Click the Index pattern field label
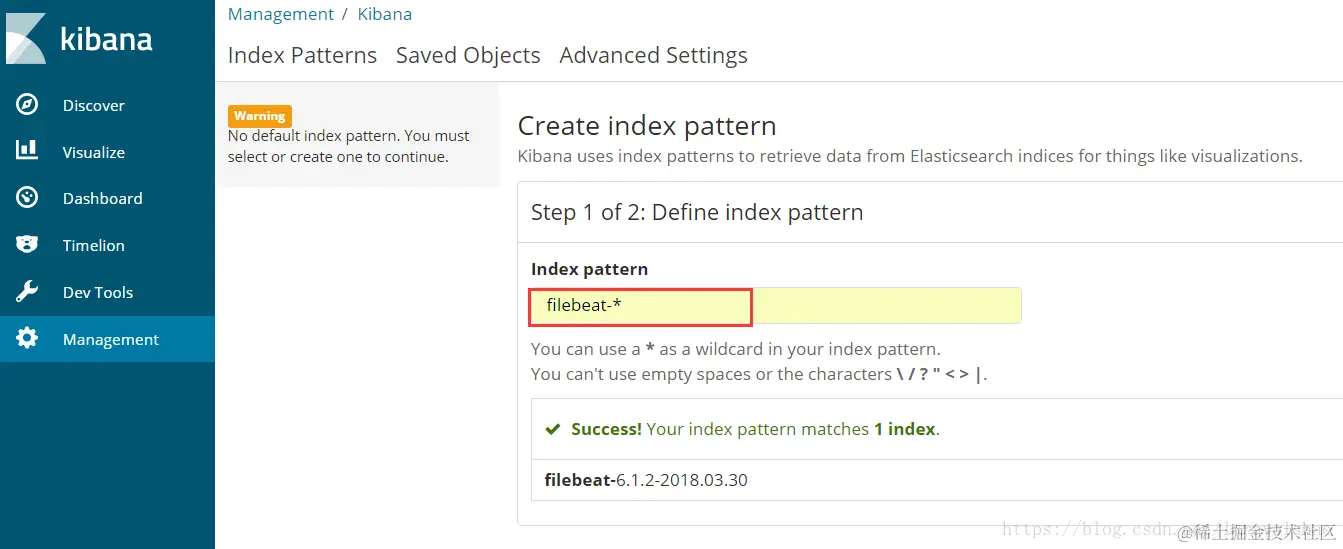1343x549 pixels. click(x=589, y=269)
